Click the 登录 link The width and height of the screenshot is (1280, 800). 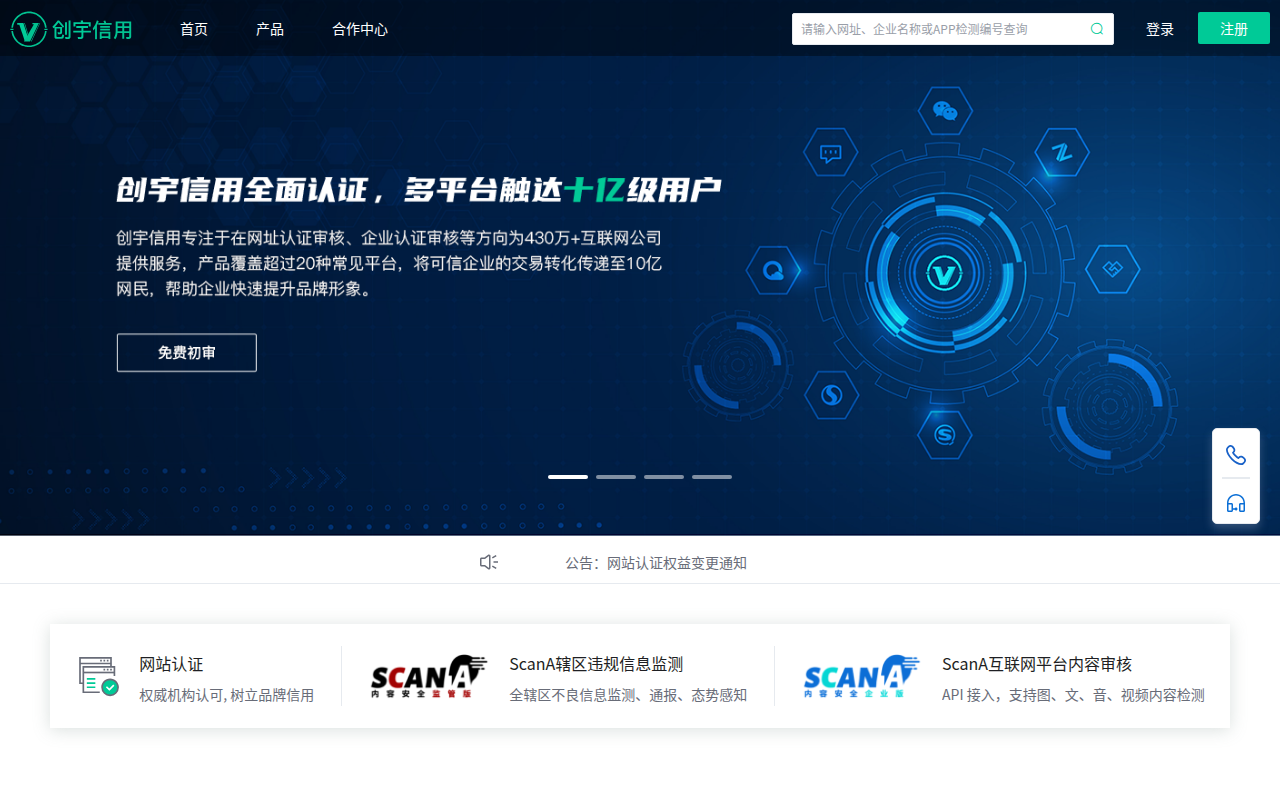click(x=1160, y=29)
